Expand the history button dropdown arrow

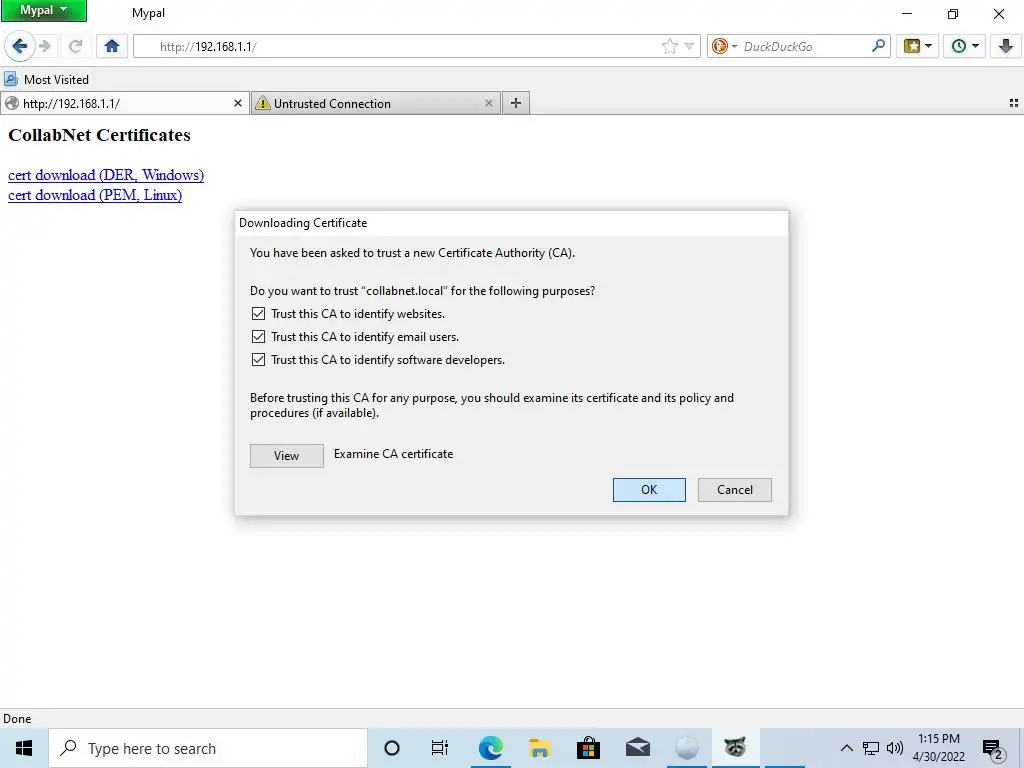tap(976, 46)
